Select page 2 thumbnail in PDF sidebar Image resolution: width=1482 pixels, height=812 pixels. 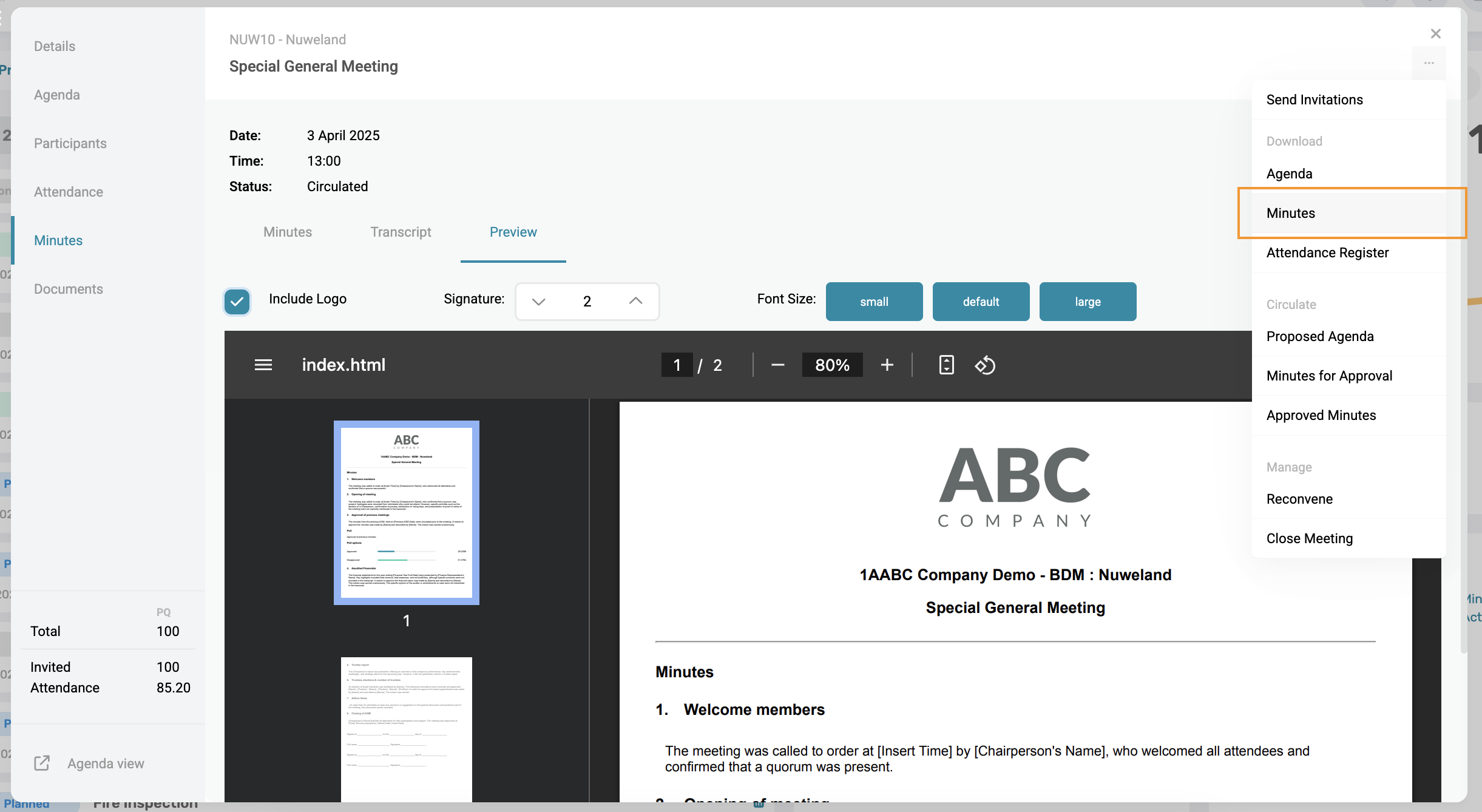[x=406, y=728]
